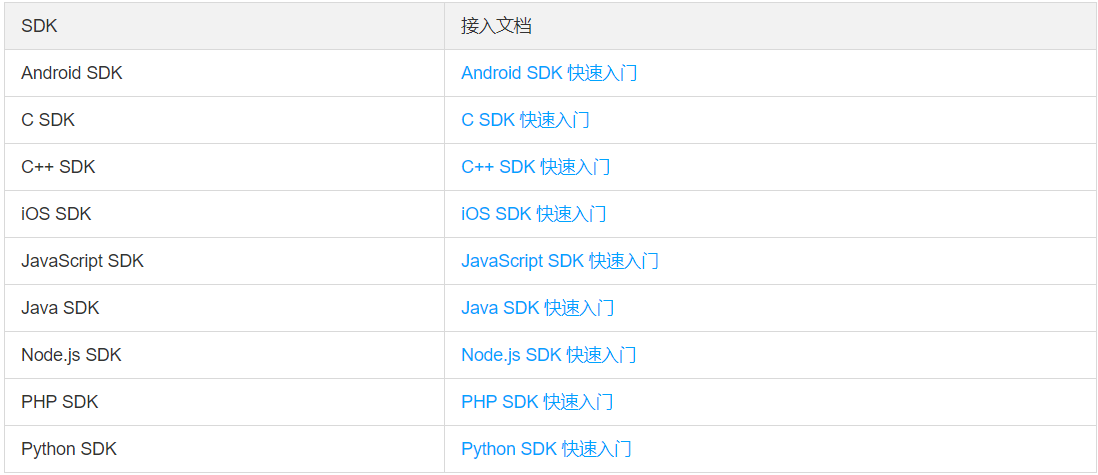Open the Node.js SDK 快速入门 link
Image resolution: width=1098 pixels, height=475 pixels.
(x=548, y=355)
